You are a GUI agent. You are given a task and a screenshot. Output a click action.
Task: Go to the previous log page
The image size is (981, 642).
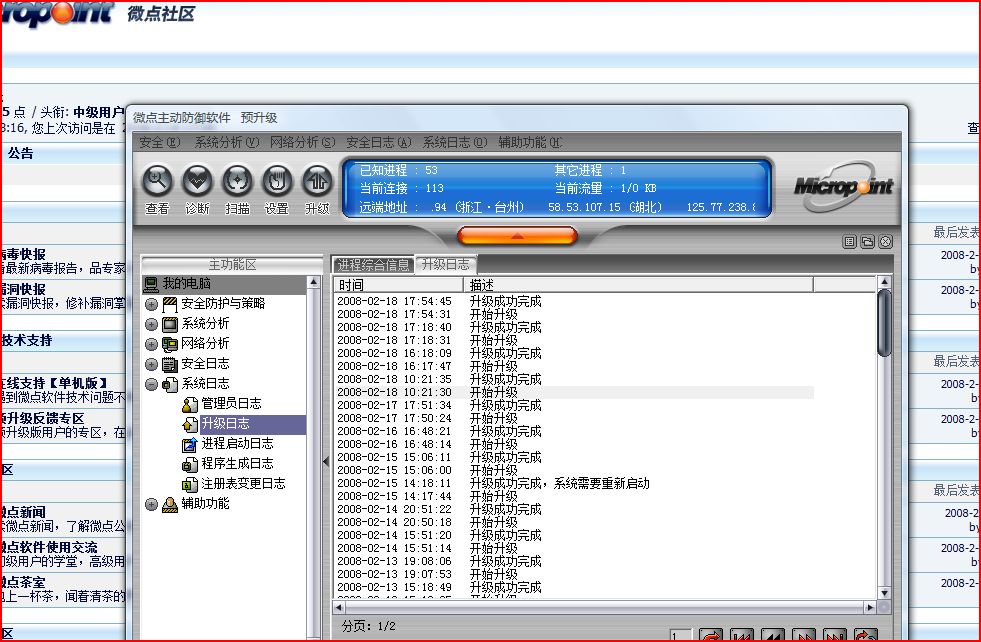(x=773, y=635)
